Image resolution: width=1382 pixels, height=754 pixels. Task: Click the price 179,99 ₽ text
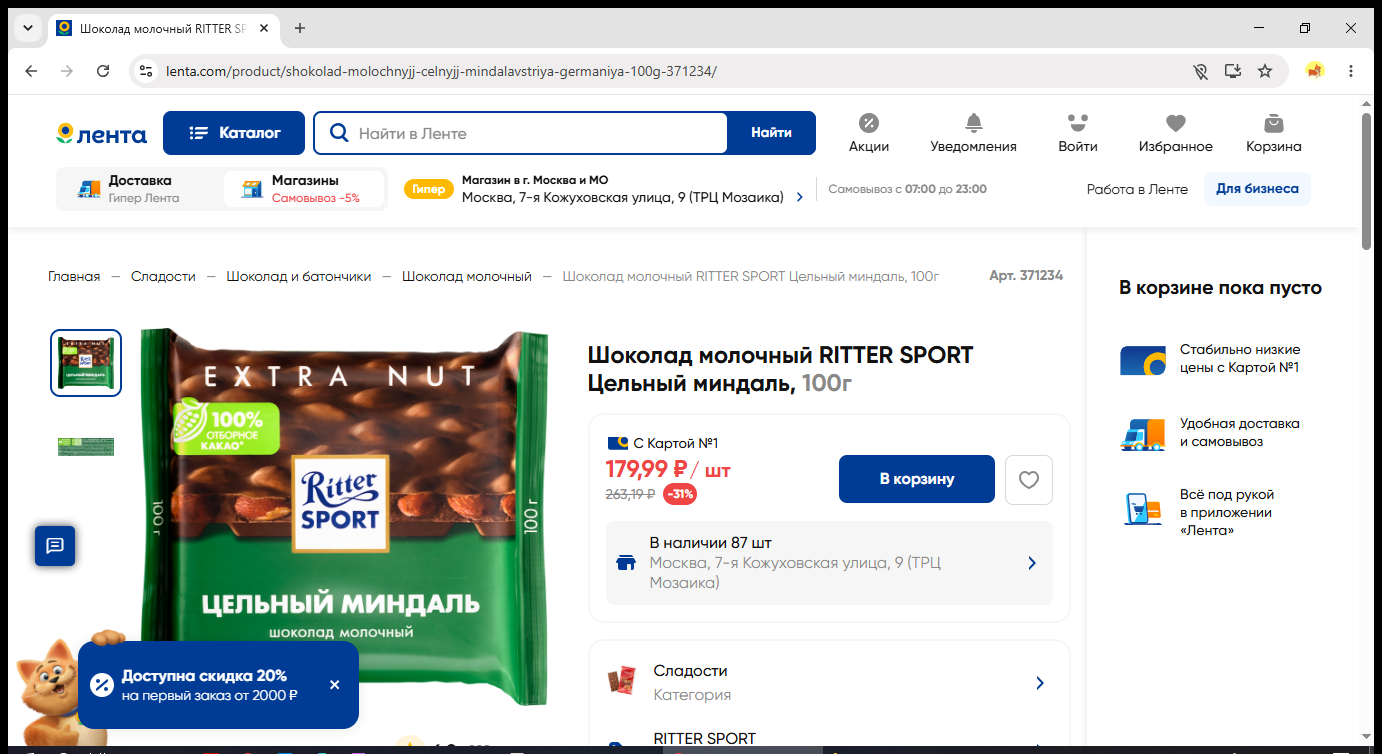click(646, 469)
